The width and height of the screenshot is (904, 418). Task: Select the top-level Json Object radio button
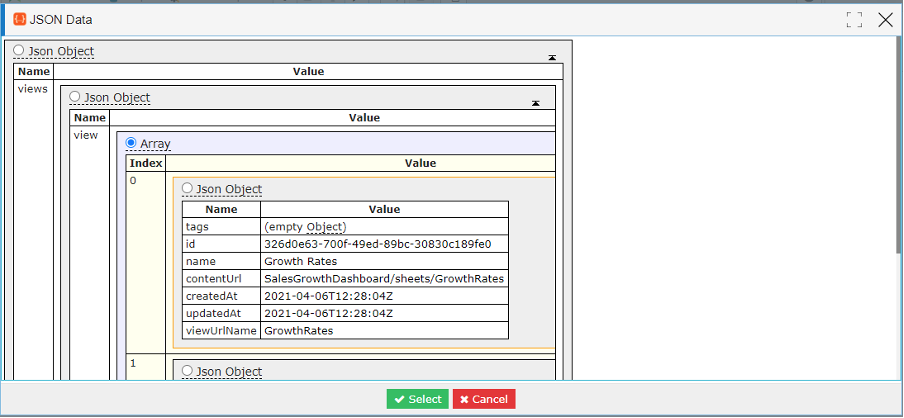pyautogui.click(x=18, y=50)
